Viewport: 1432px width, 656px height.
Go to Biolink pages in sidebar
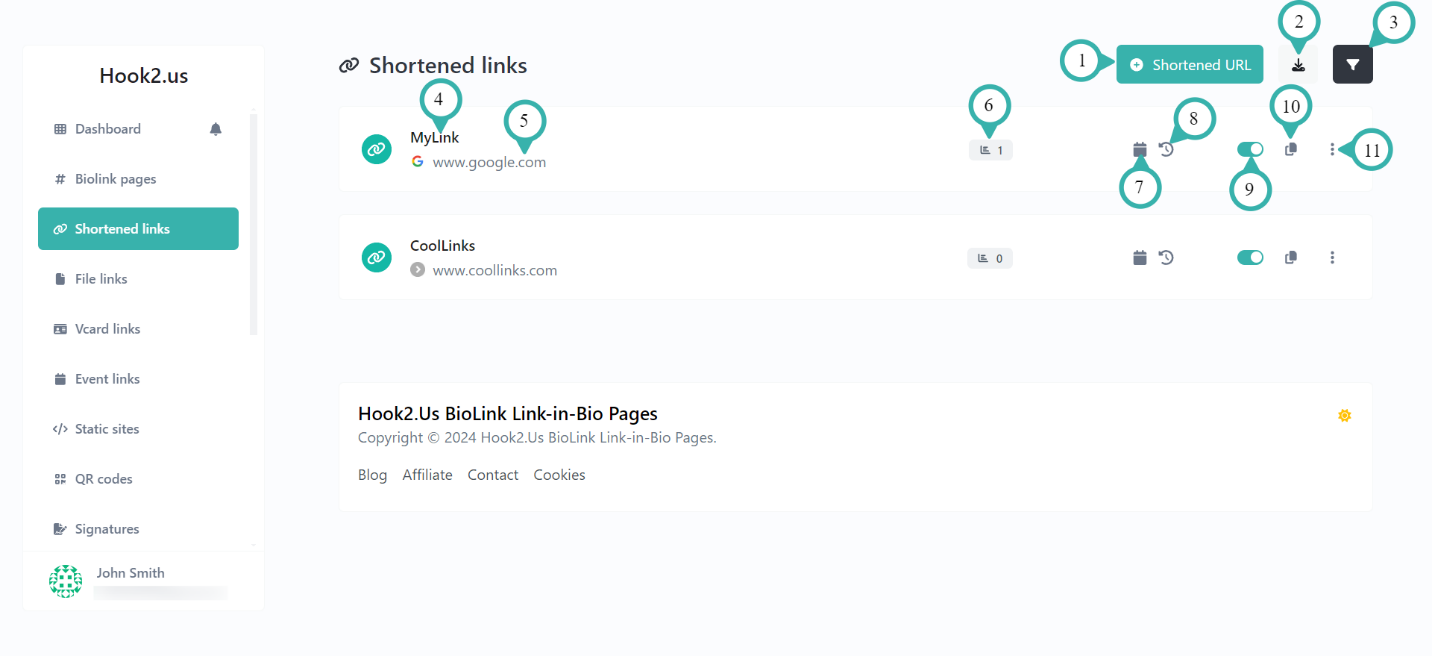(115, 179)
